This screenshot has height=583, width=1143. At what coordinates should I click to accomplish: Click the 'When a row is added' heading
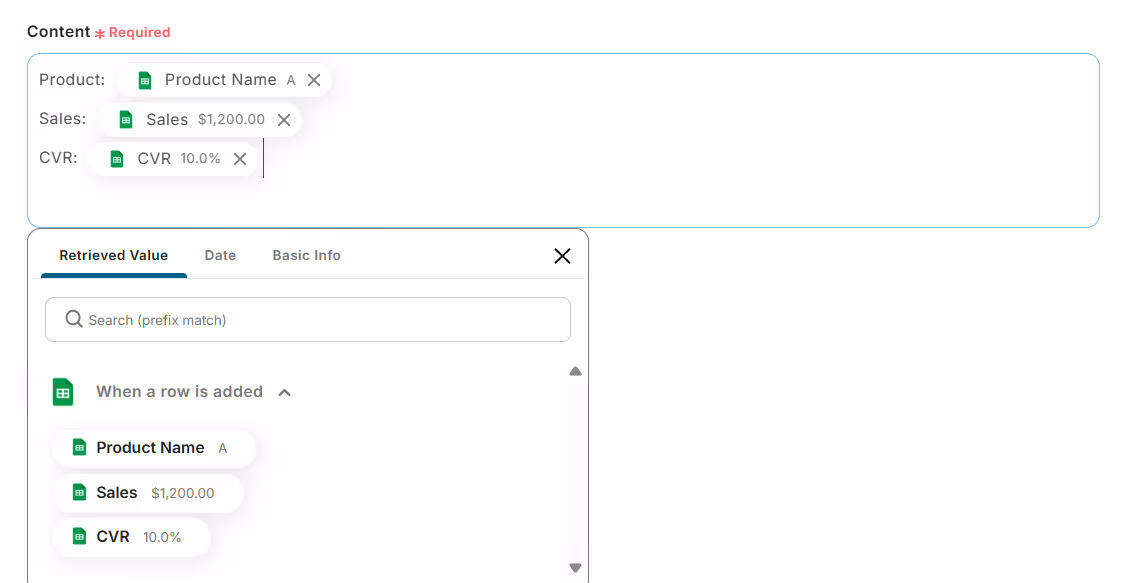tap(179, 392)
